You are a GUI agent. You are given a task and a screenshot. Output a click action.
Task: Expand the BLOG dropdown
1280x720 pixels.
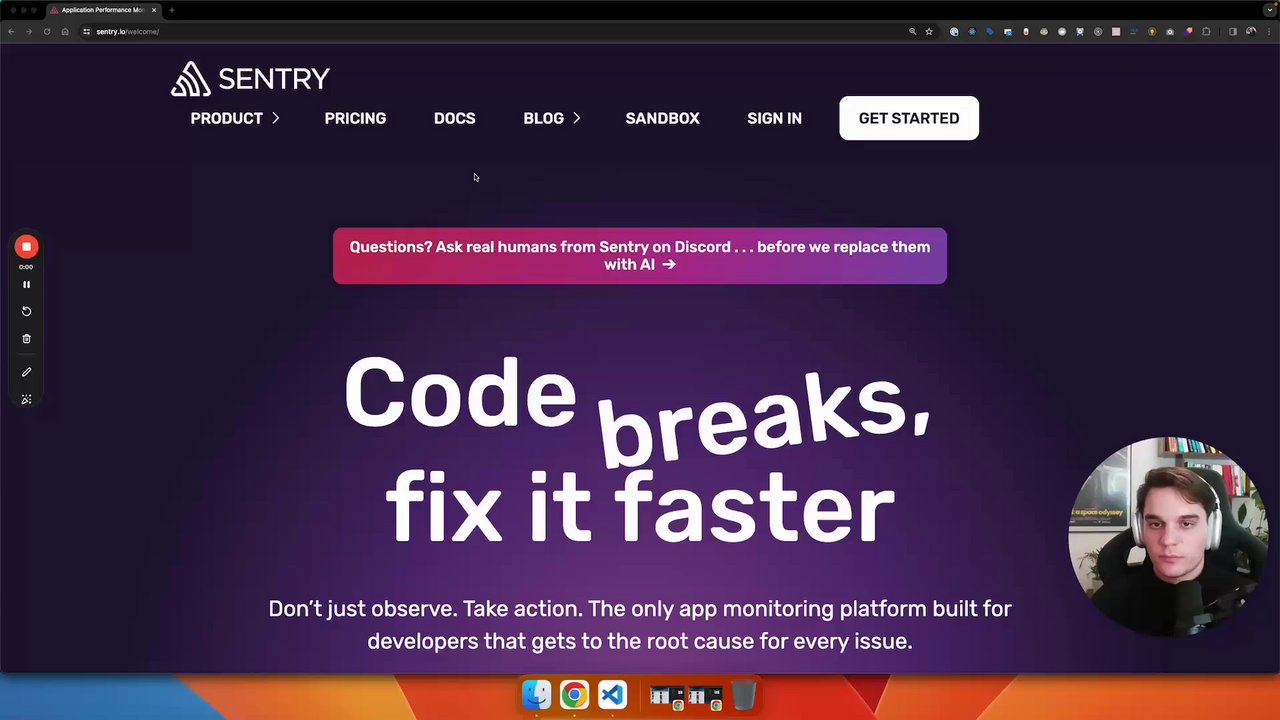(x=552, y=118)
